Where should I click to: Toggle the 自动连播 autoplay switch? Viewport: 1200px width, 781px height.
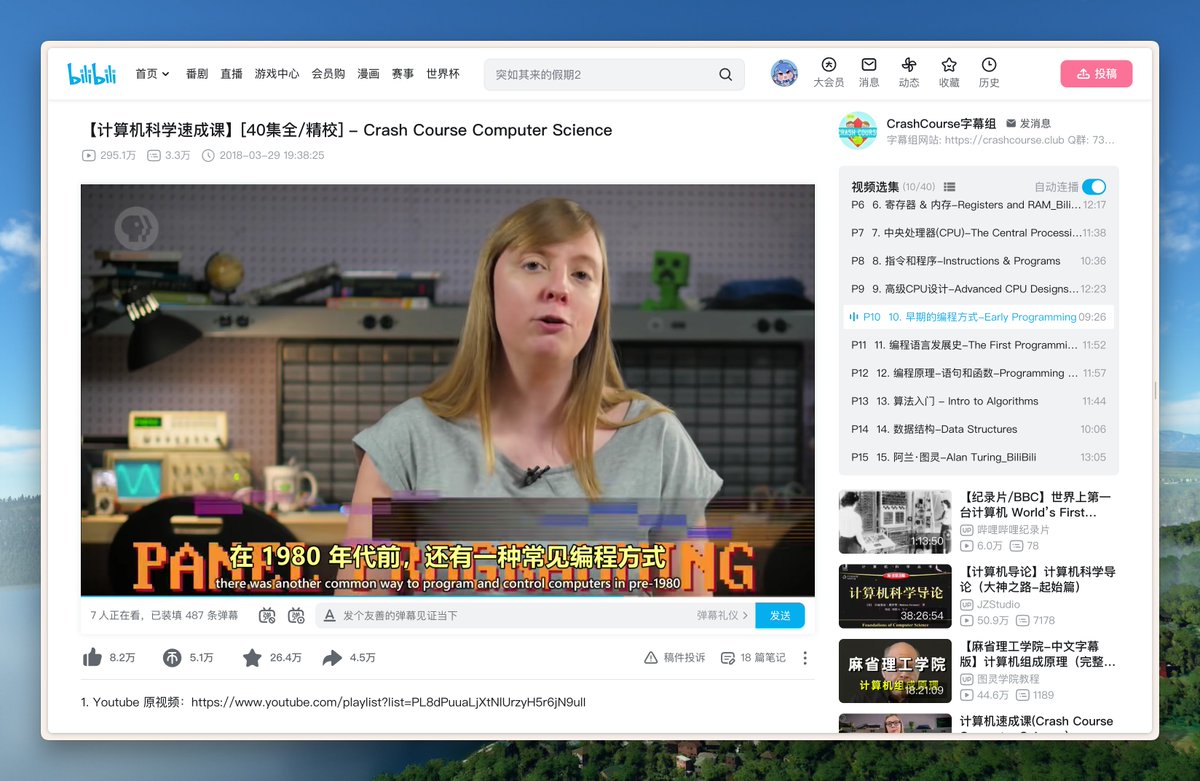[1094, 187]
